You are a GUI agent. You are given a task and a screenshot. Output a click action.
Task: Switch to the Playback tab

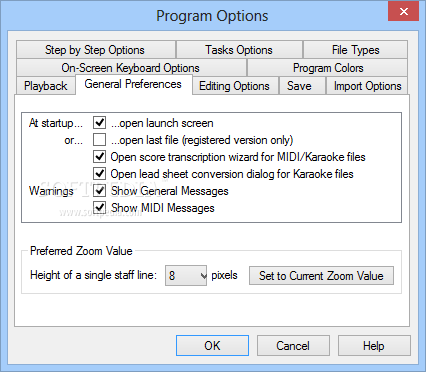(46, 86)
